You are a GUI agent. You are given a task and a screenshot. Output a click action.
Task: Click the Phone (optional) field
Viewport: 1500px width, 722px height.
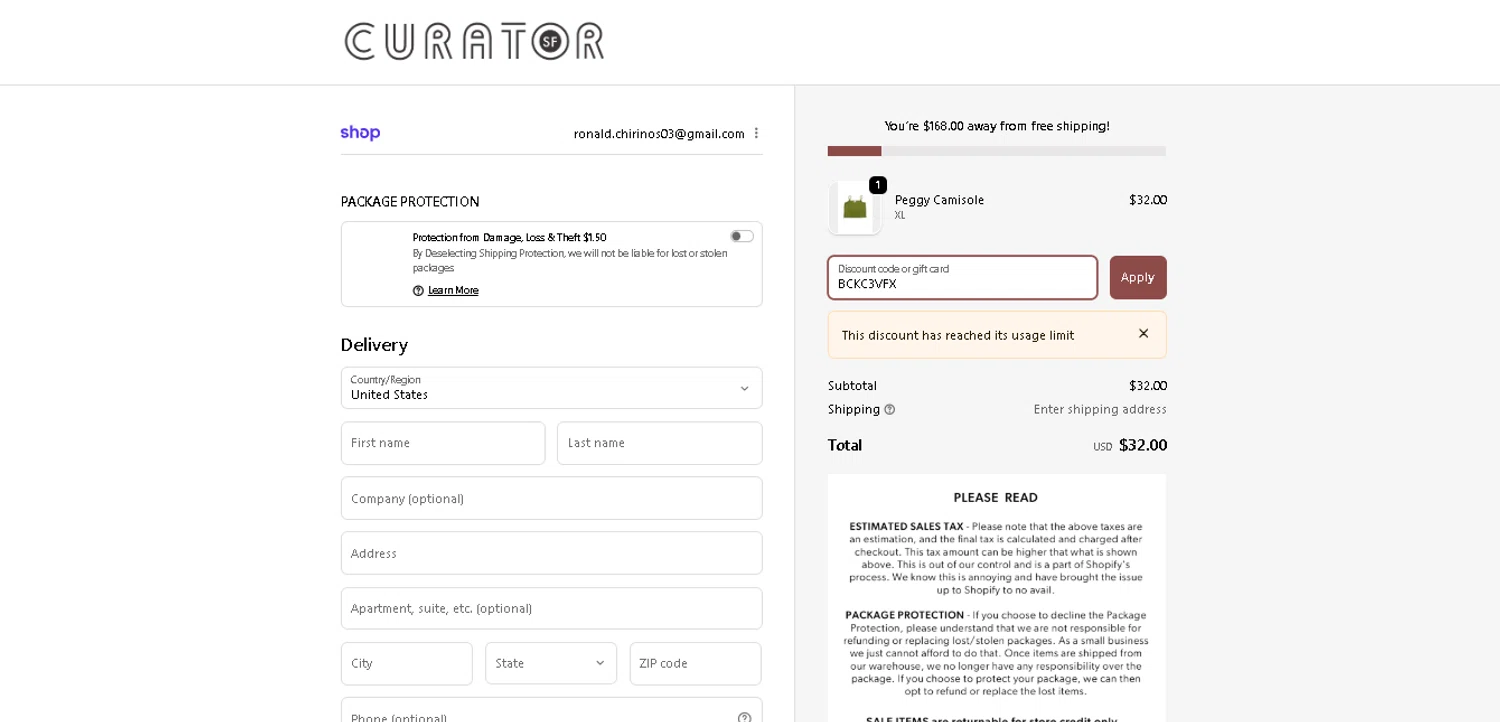point(552,712)
